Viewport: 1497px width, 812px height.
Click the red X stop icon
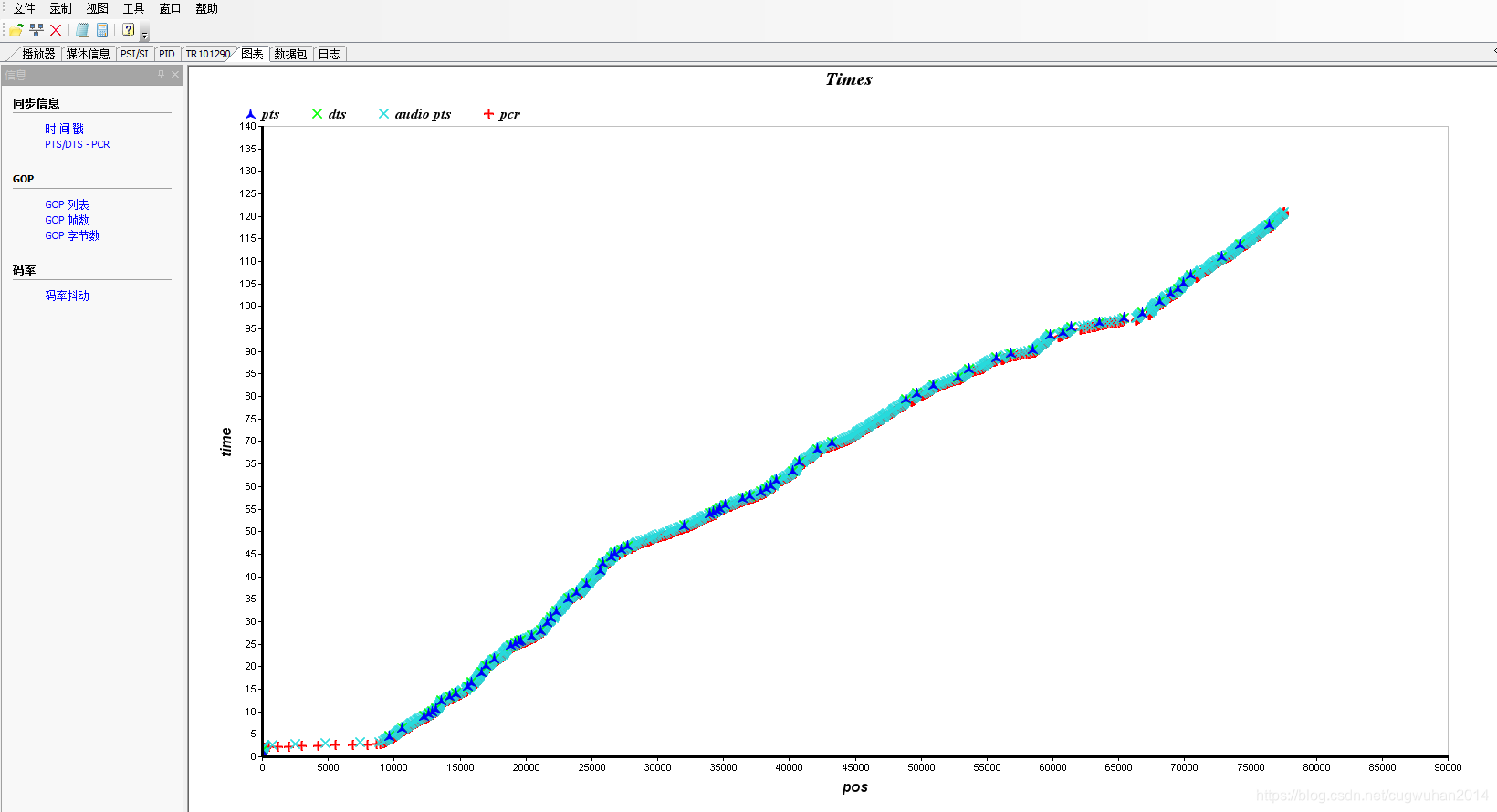point(56,30)
